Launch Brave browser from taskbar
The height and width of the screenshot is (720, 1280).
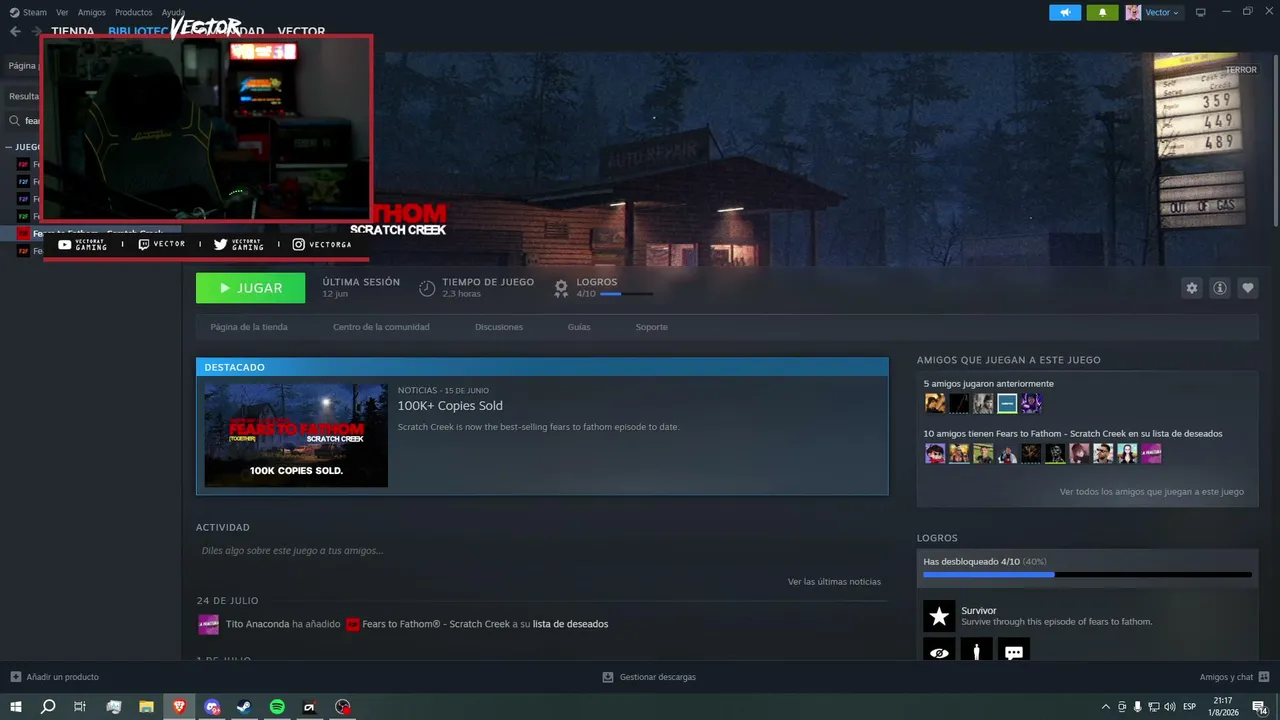(179, 707)
